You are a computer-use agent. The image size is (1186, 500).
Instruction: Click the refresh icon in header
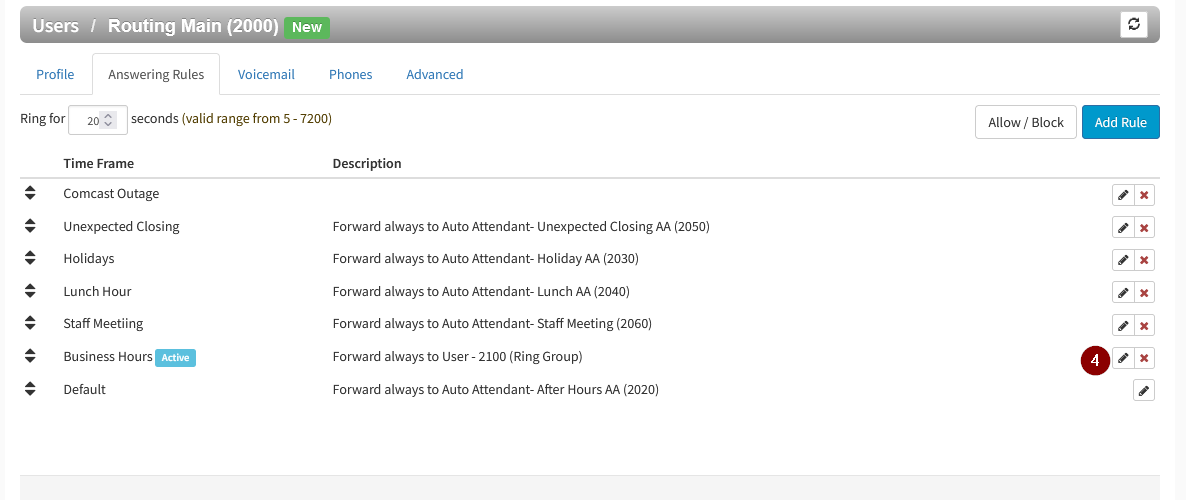pyautogui.click(x=1134, y=24)
